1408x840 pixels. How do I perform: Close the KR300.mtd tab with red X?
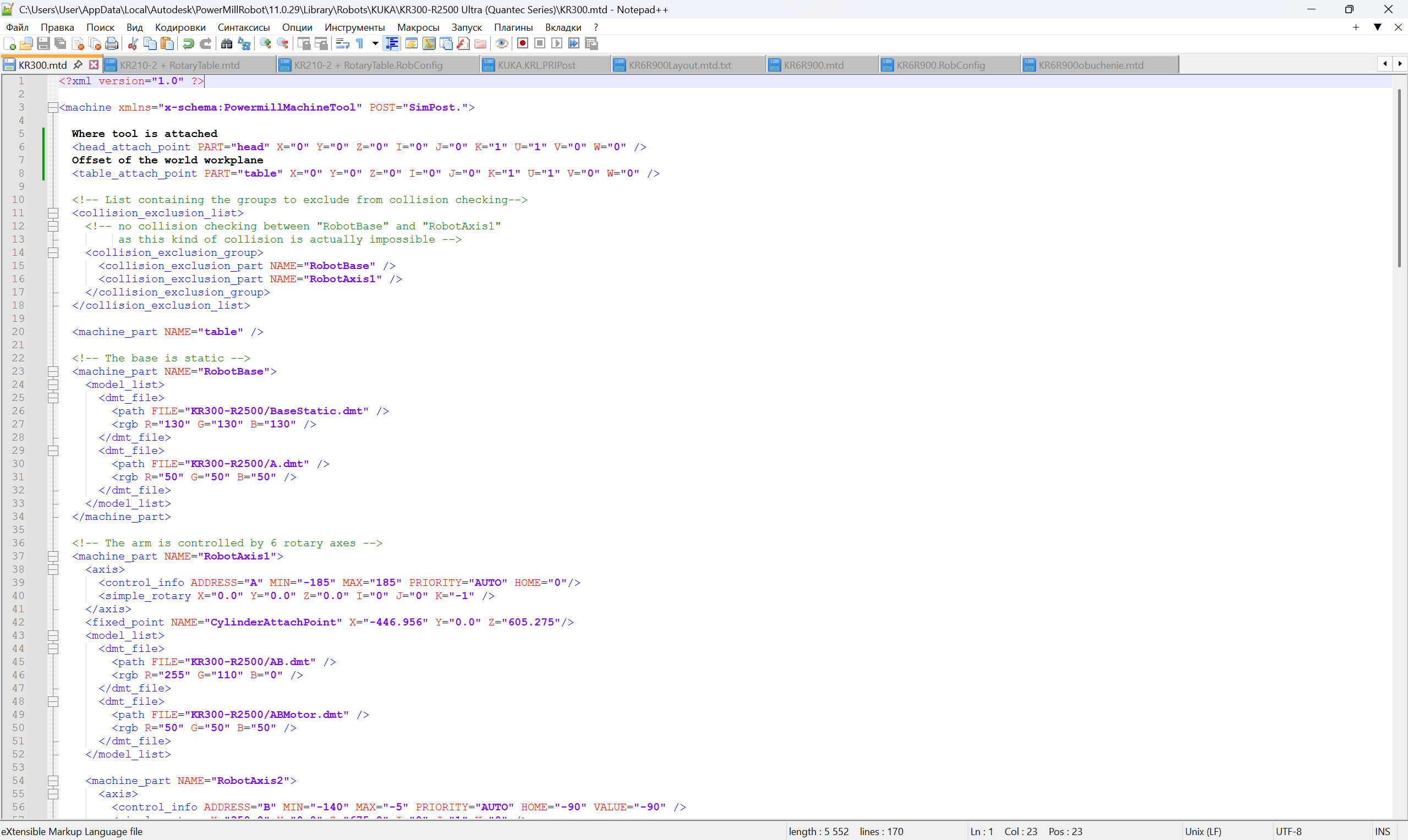tap(94, 64)
